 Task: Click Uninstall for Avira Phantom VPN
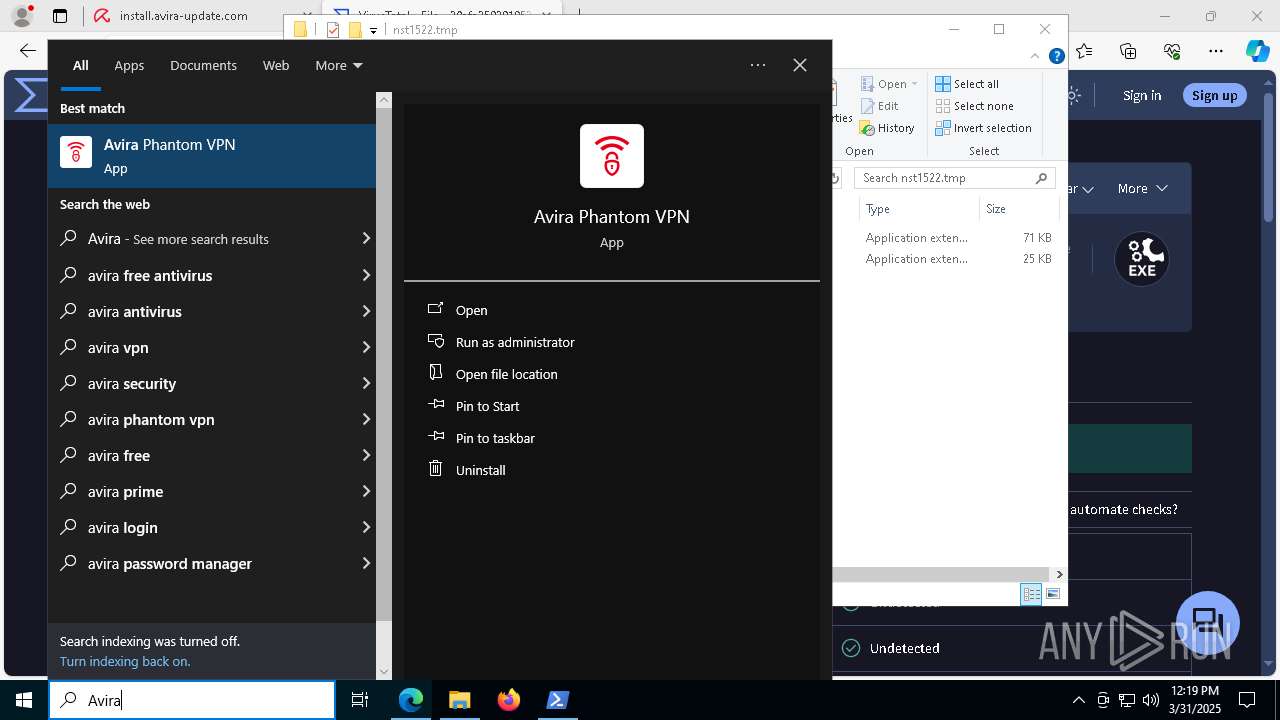(480, 470)
